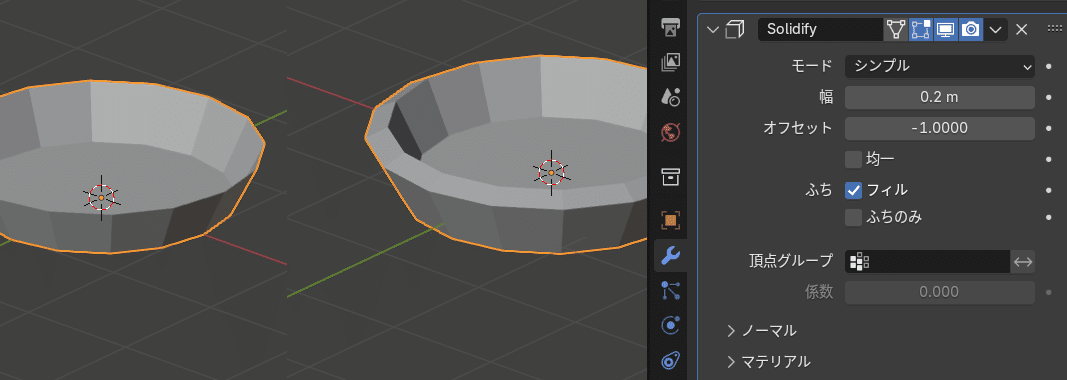This screenshot has height=380, width=1067.
Task: Click the Solidify modifier type icon
Action: coord(734,29)
